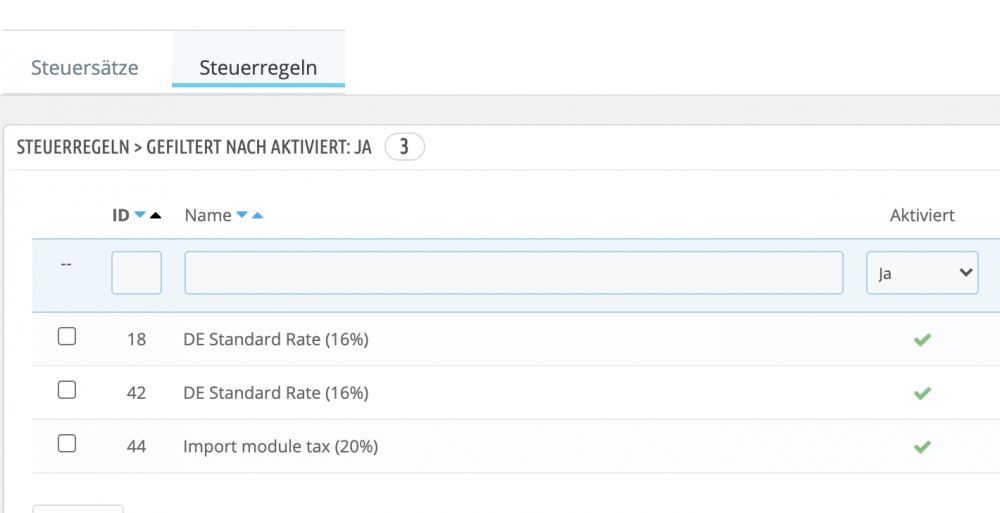Focus the ID filter field
Screen dimensions: 1000x513
coord(136,272)
